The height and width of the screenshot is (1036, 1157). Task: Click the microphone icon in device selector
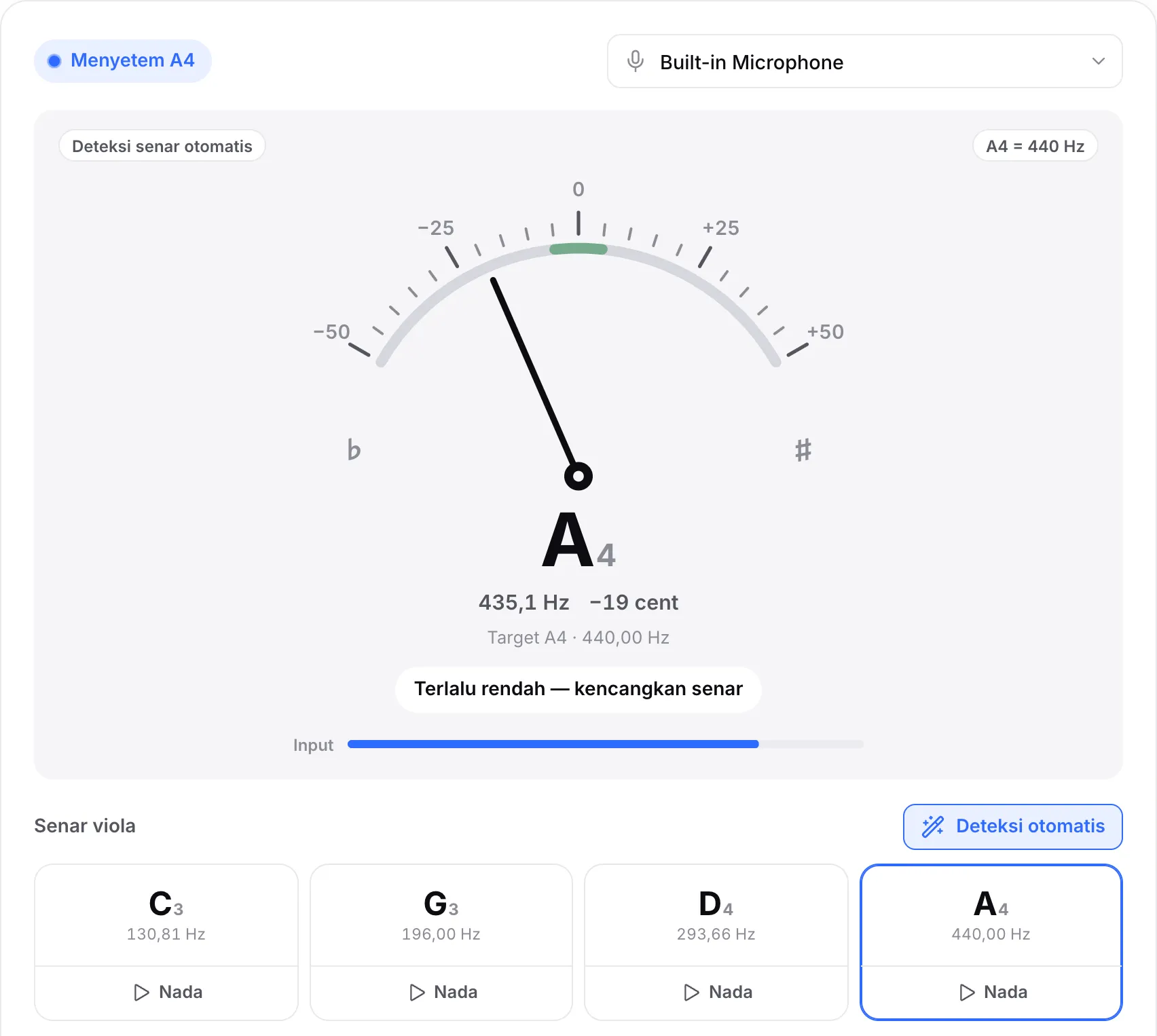636,61
